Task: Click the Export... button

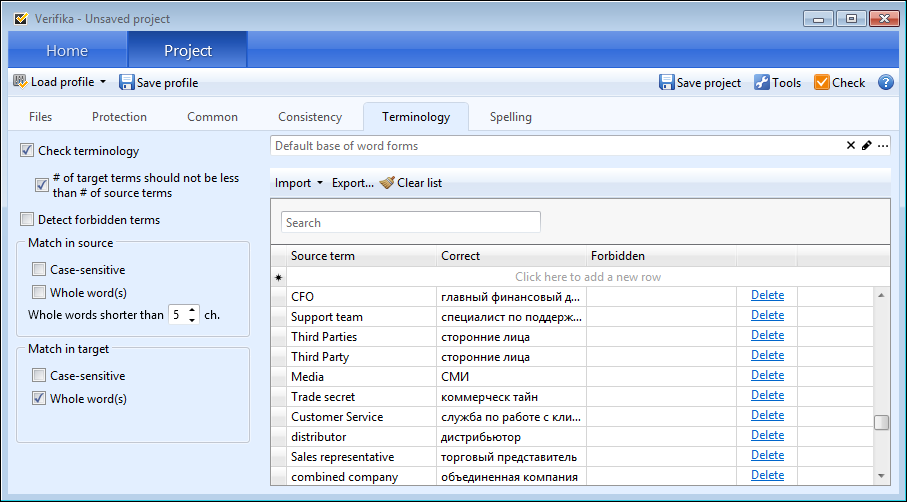Action: pyautogui.click(x=353, y=183)
